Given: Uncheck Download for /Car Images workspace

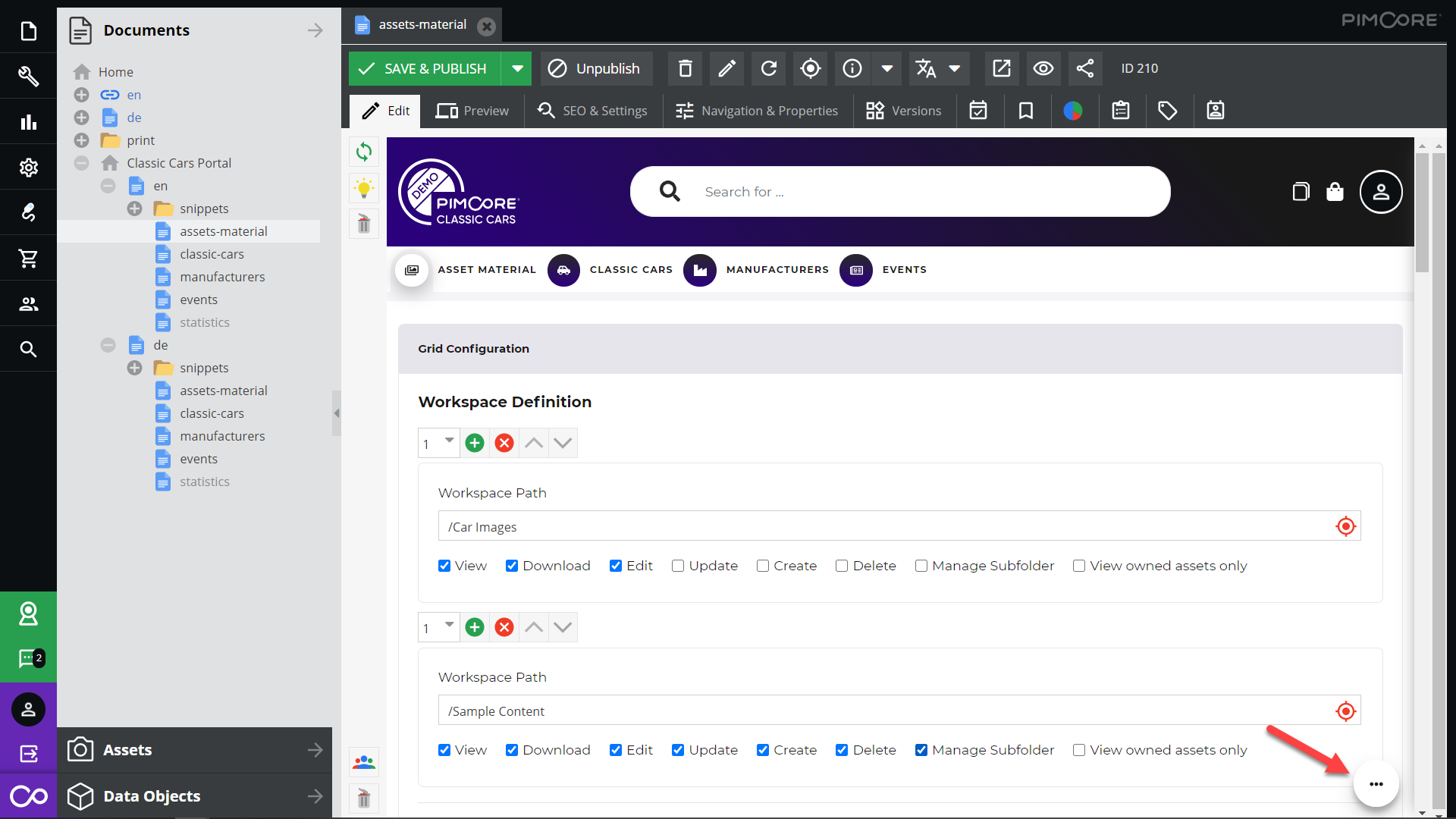Looking at the screenshot, I should tap(512, 566).
